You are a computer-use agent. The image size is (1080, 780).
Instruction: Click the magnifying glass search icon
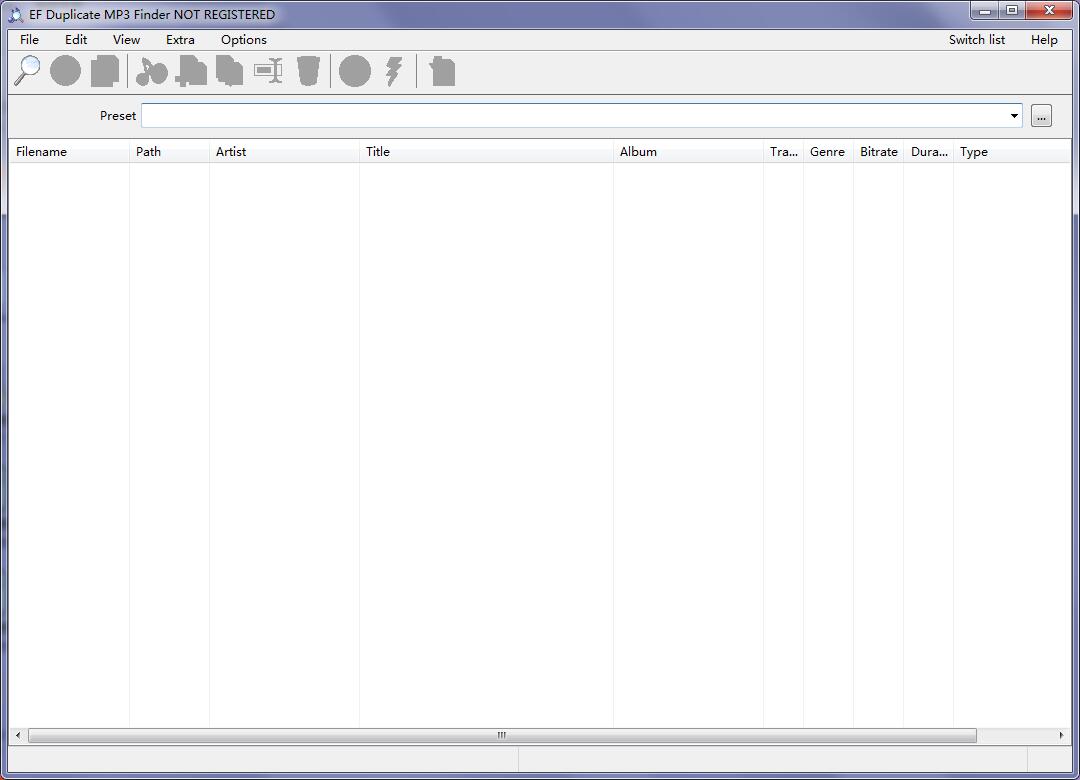coord(28,71)
